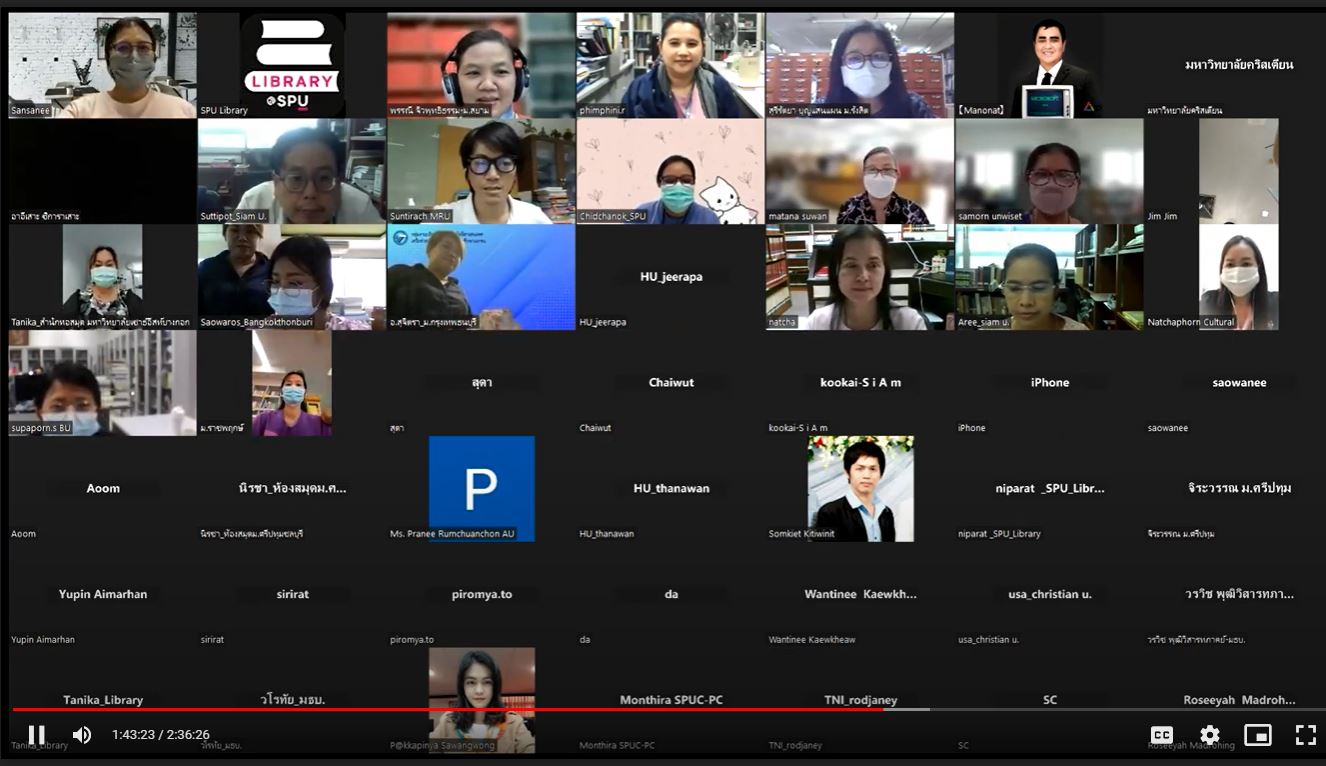1326x766 pixels.
Task: Click the supaporn.s BU video tile
Action: coord(102,383)
